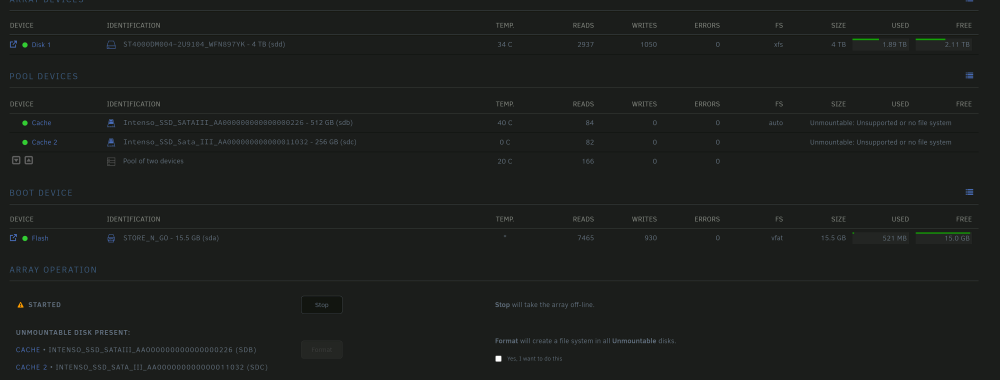The width and height of the screenshot is (1000, 380).
Task: Click Flash free space bar 15.0 GB
Action: click(944, 238)
